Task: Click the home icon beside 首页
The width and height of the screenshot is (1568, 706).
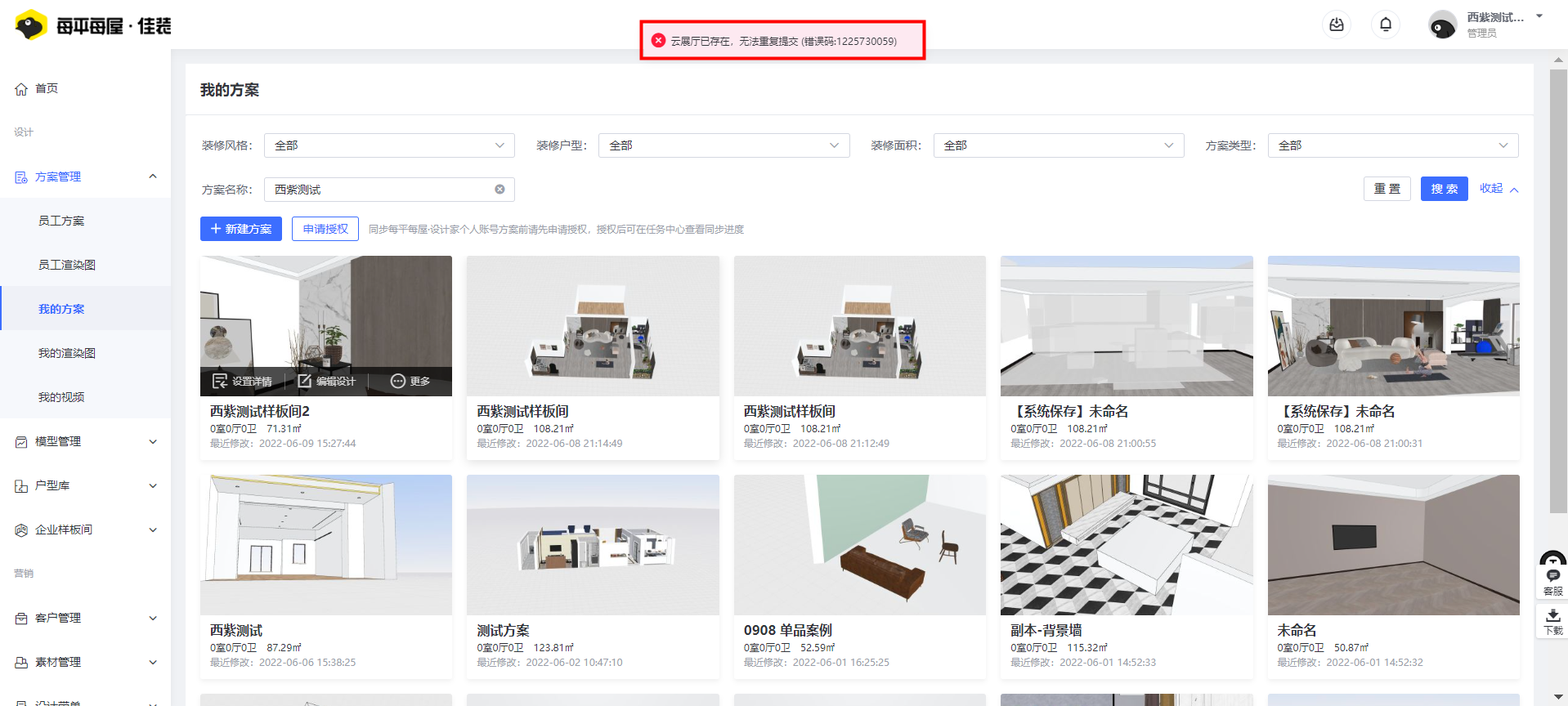Action: (x=21, y=89)
